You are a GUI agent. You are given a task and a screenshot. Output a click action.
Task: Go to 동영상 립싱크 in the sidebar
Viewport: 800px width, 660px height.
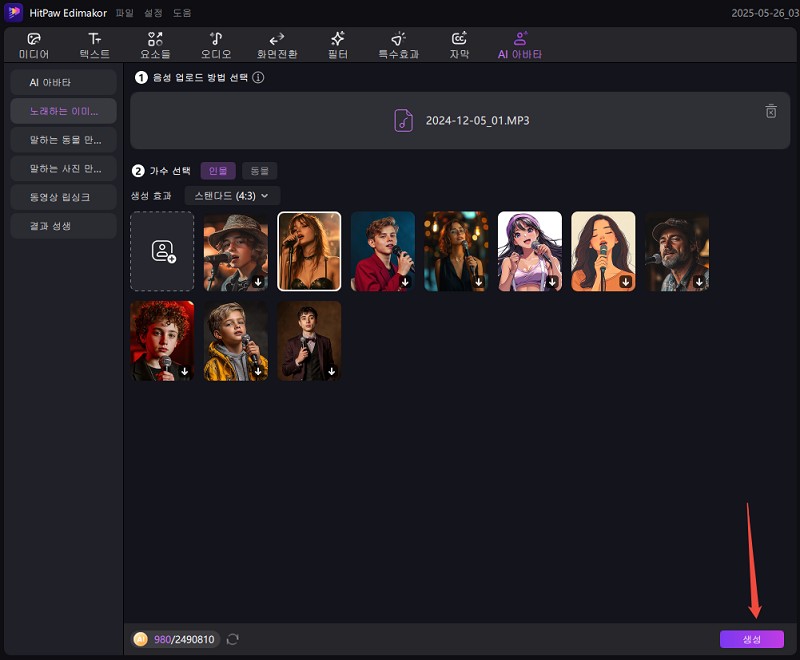[63, 197]
